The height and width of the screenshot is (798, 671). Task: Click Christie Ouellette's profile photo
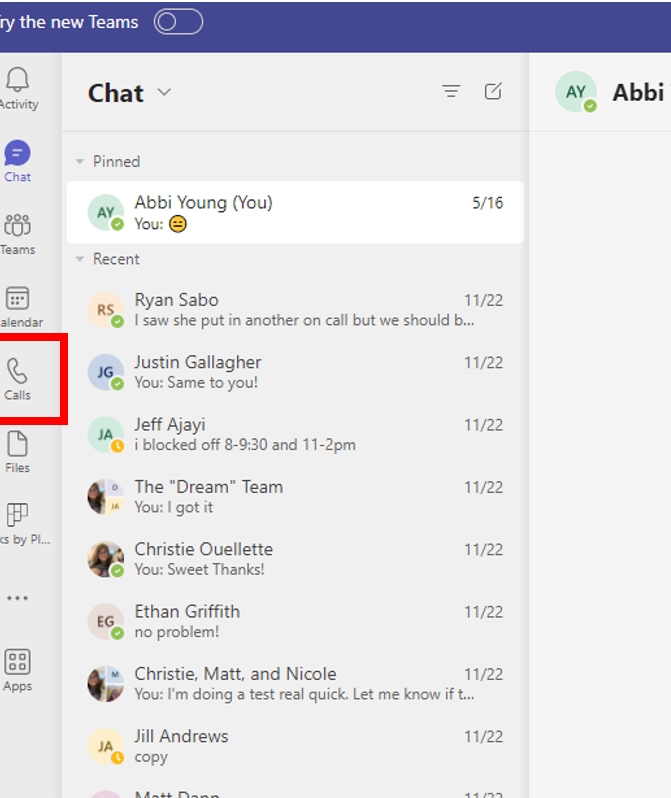click(105, 559)
